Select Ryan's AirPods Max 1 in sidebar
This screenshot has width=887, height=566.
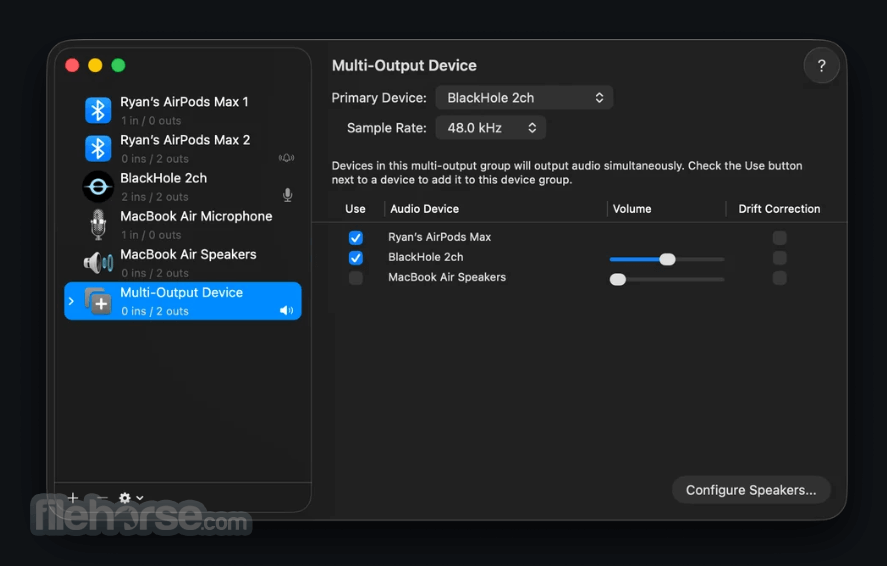183,110
